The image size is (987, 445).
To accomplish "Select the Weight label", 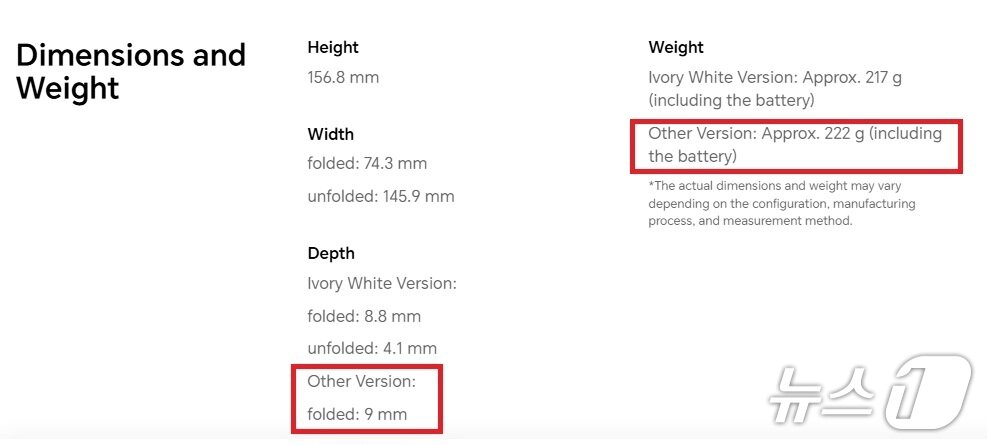I will point(676,47).
